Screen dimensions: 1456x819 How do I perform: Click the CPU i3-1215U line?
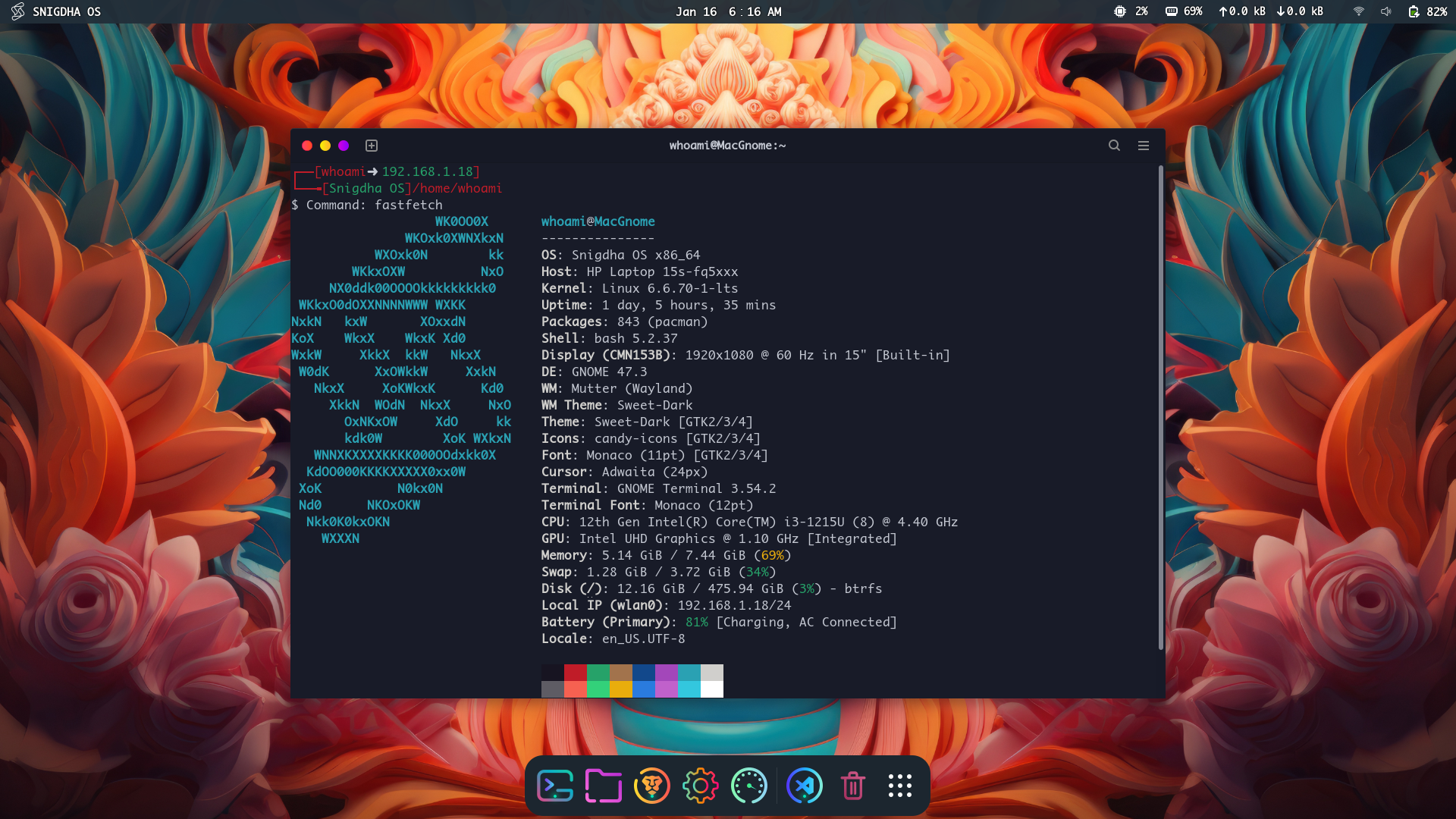[749, 522]
